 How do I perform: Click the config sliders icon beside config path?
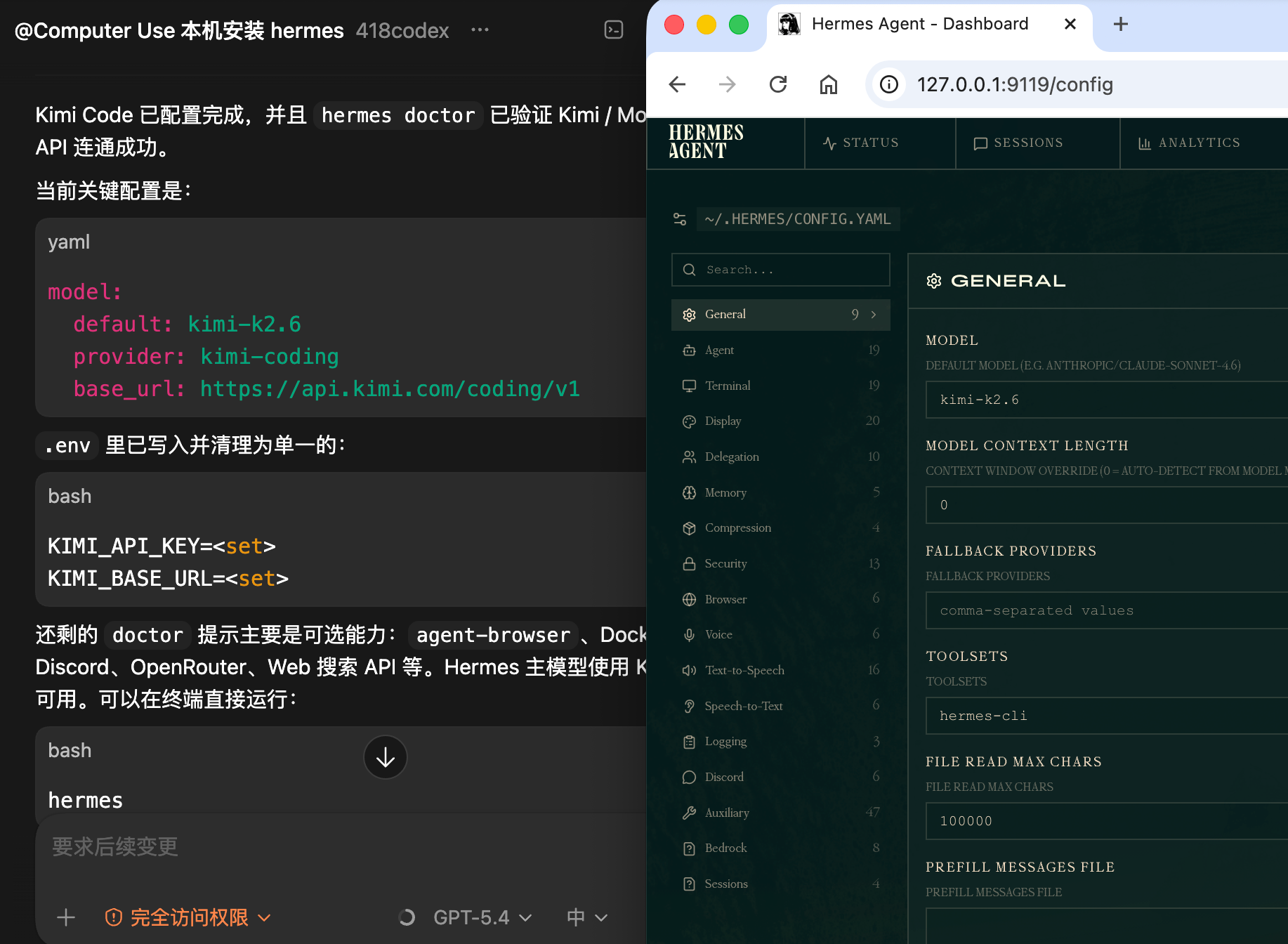click(x=680, y=219)
